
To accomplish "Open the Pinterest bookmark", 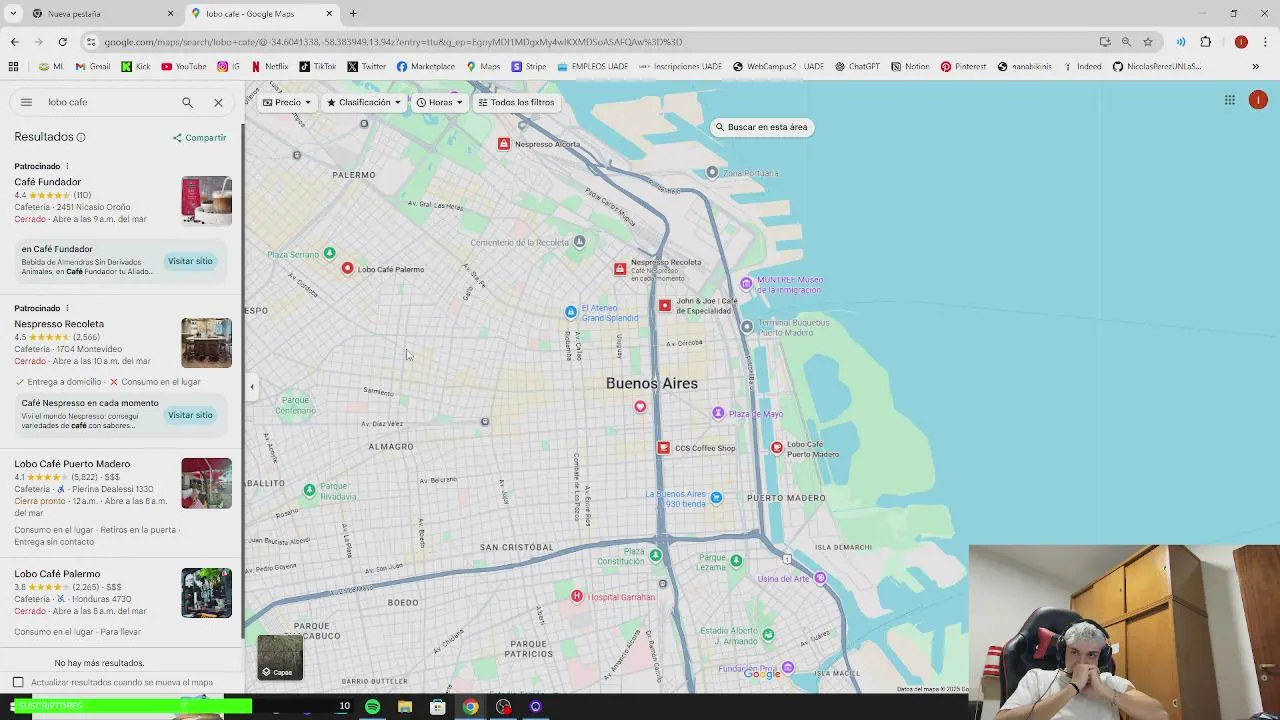I will [963, 67].
